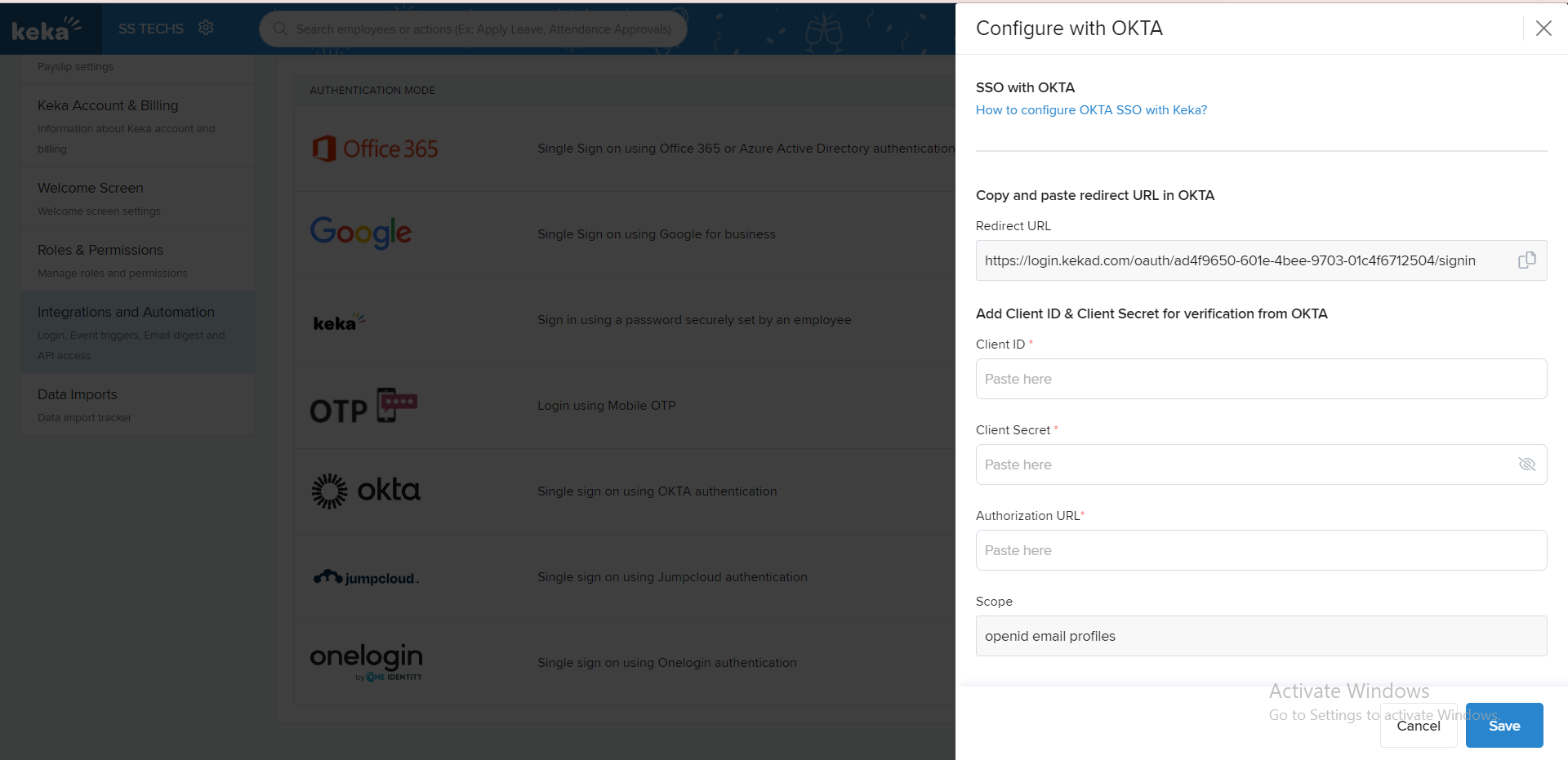Click the Keka logo in header
1568x760 pixels.
click(x=46, y=29)
